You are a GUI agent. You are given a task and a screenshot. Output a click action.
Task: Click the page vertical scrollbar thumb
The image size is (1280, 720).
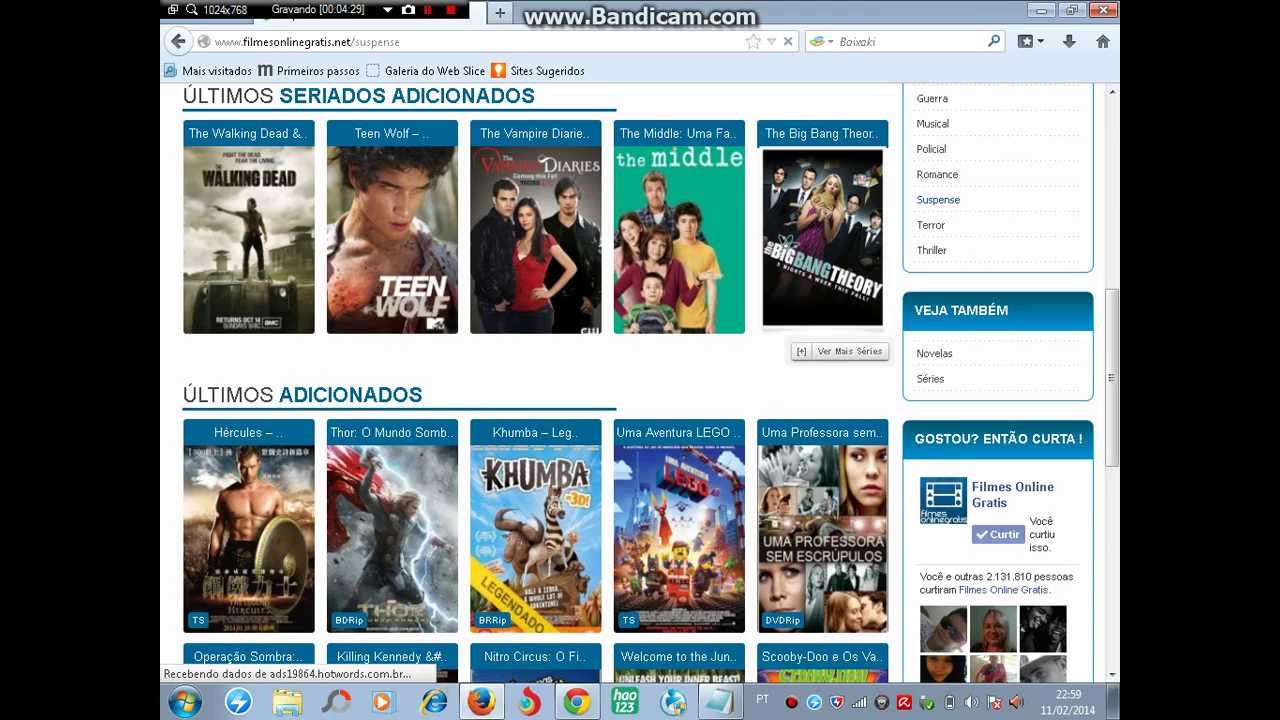1111,378
